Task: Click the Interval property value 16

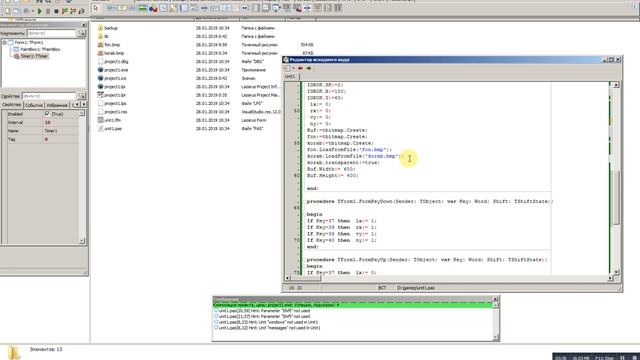Action: (60, 122)
